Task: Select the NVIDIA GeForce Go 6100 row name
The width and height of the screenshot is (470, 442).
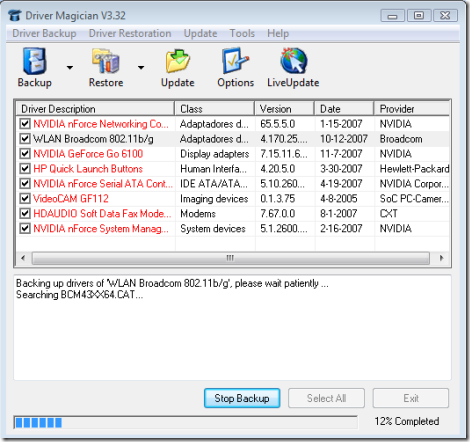Action: tap(88, 154)
